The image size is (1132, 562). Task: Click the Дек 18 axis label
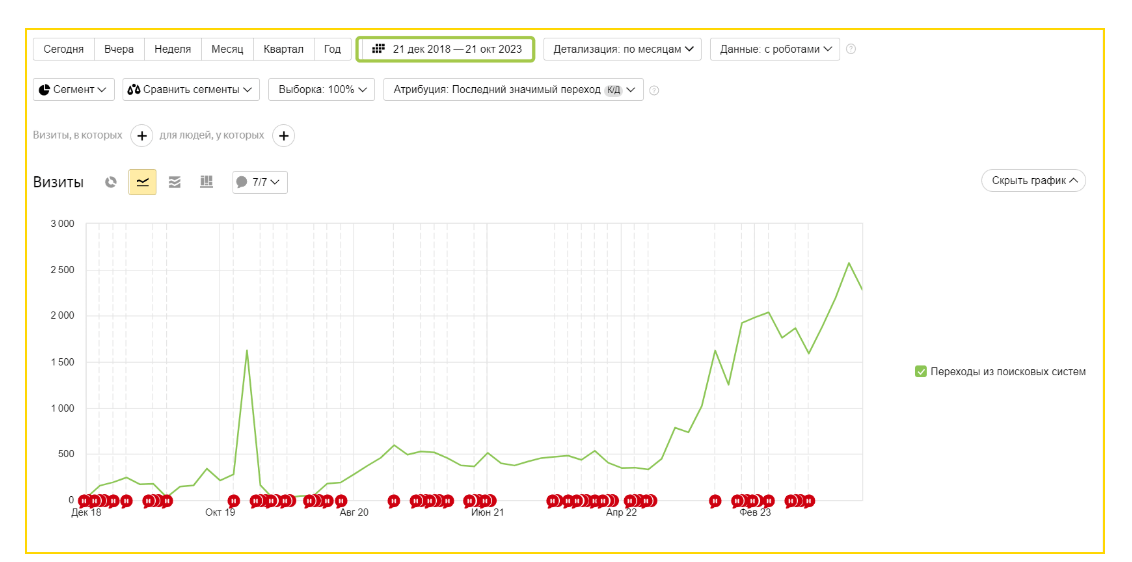click(x=87, y=513)
